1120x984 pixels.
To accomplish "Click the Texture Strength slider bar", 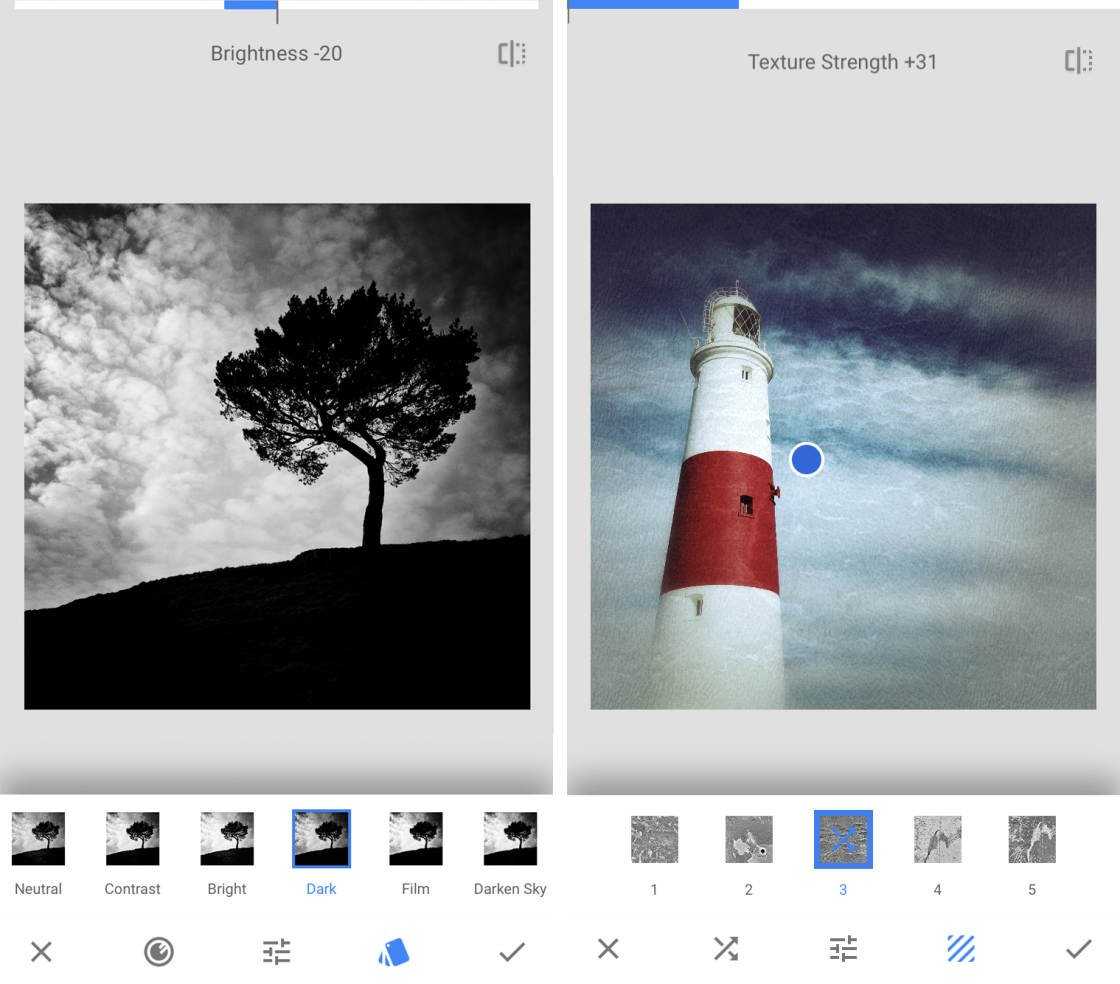I will pyautogui.click(x=843, y=4).
